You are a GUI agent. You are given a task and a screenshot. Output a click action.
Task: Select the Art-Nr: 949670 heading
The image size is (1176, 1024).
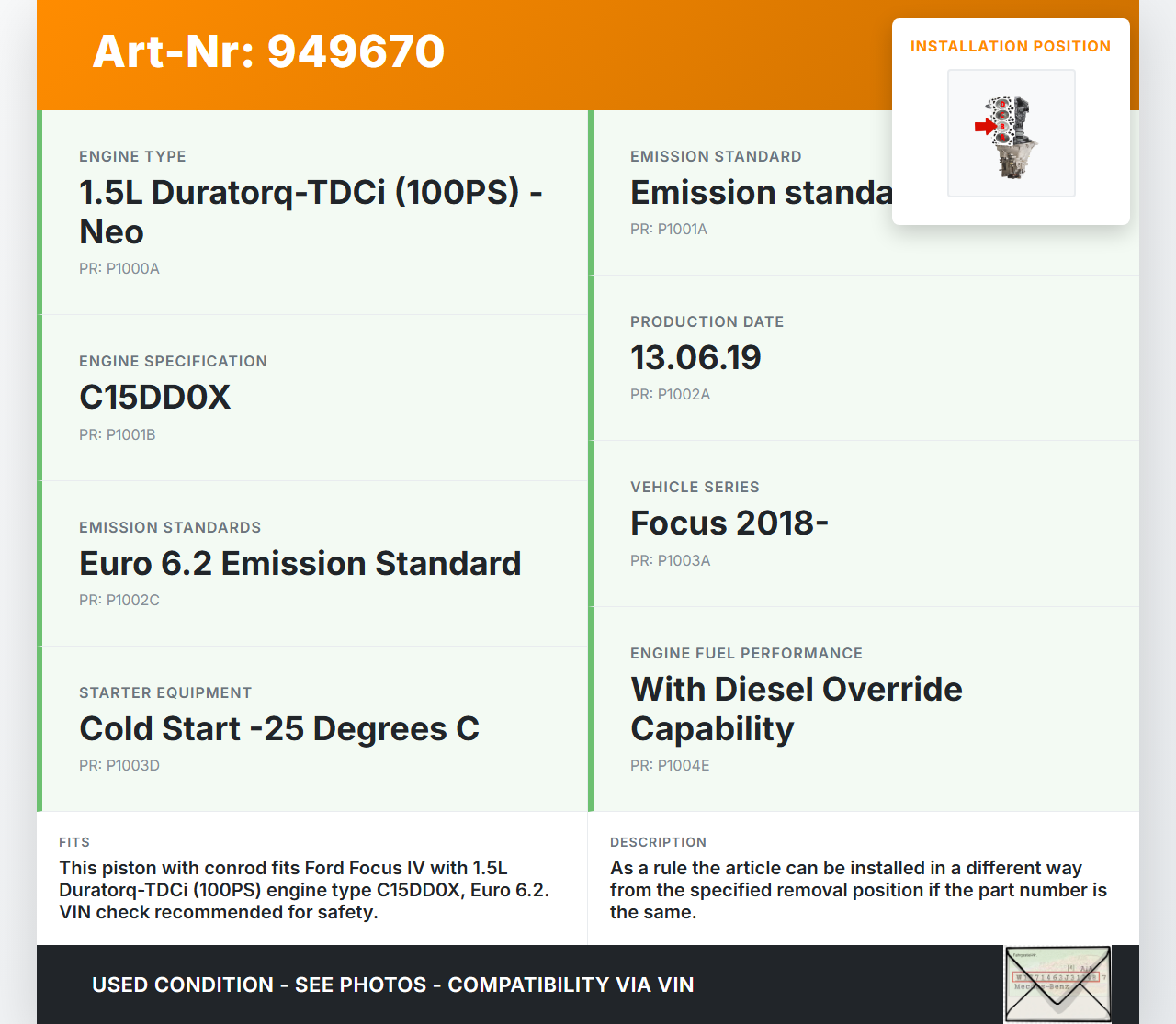click(x=268, y=51)
